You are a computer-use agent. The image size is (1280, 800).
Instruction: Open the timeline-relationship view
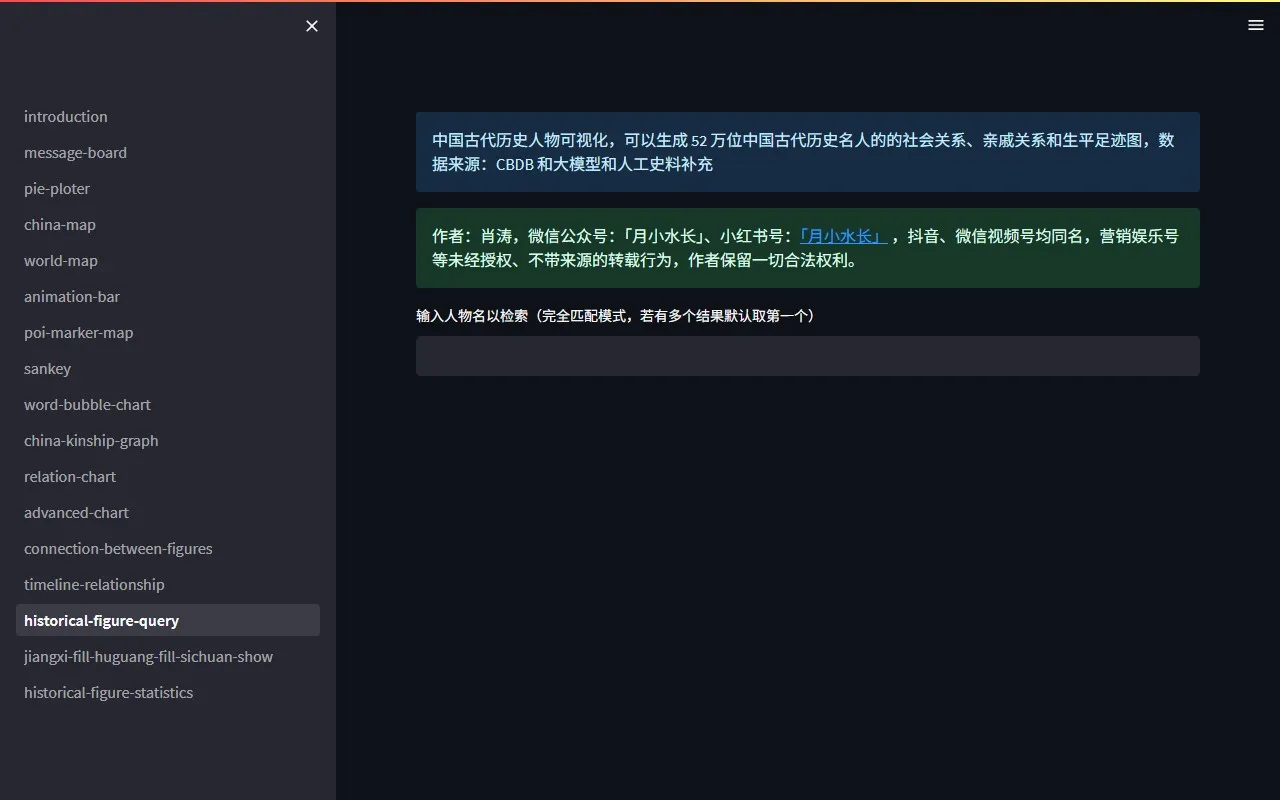point(94,584)
